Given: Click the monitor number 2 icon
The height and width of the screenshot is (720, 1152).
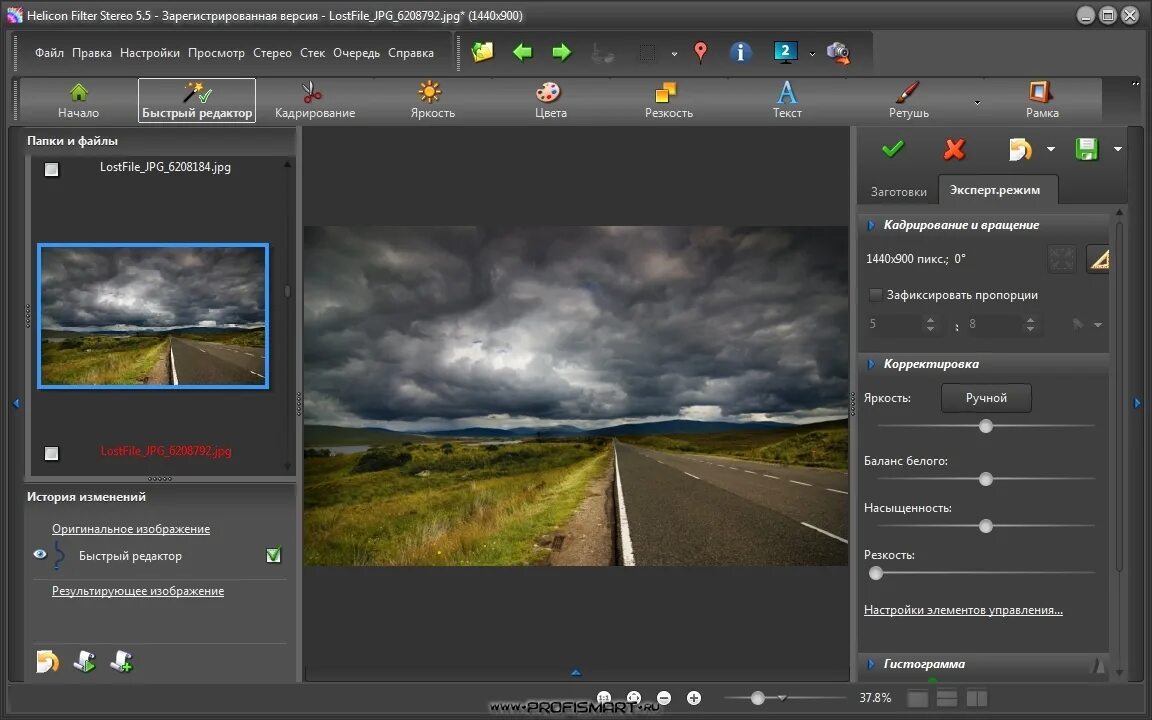Looking at the screenshot, I should click(x=785, y=52).
